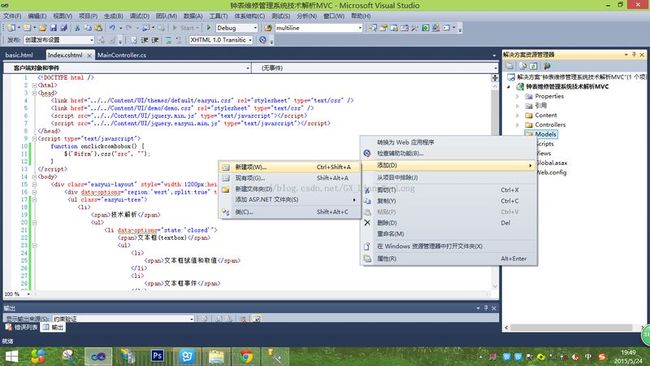This screenshot has height=366, width=650.
Task: Choose 重命名(M) in context menu
Action: coord(449,234)
